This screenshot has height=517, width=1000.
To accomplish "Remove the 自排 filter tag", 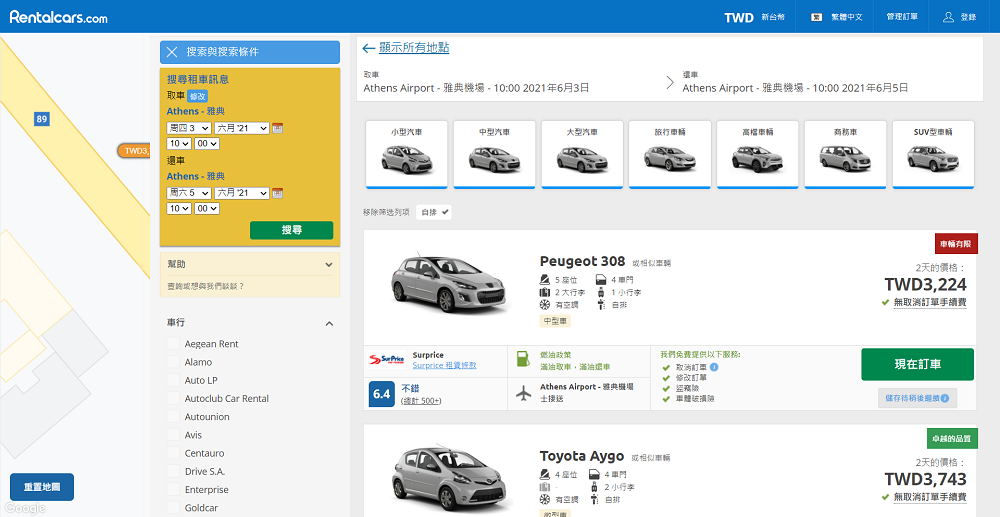I will click(434, 212).
